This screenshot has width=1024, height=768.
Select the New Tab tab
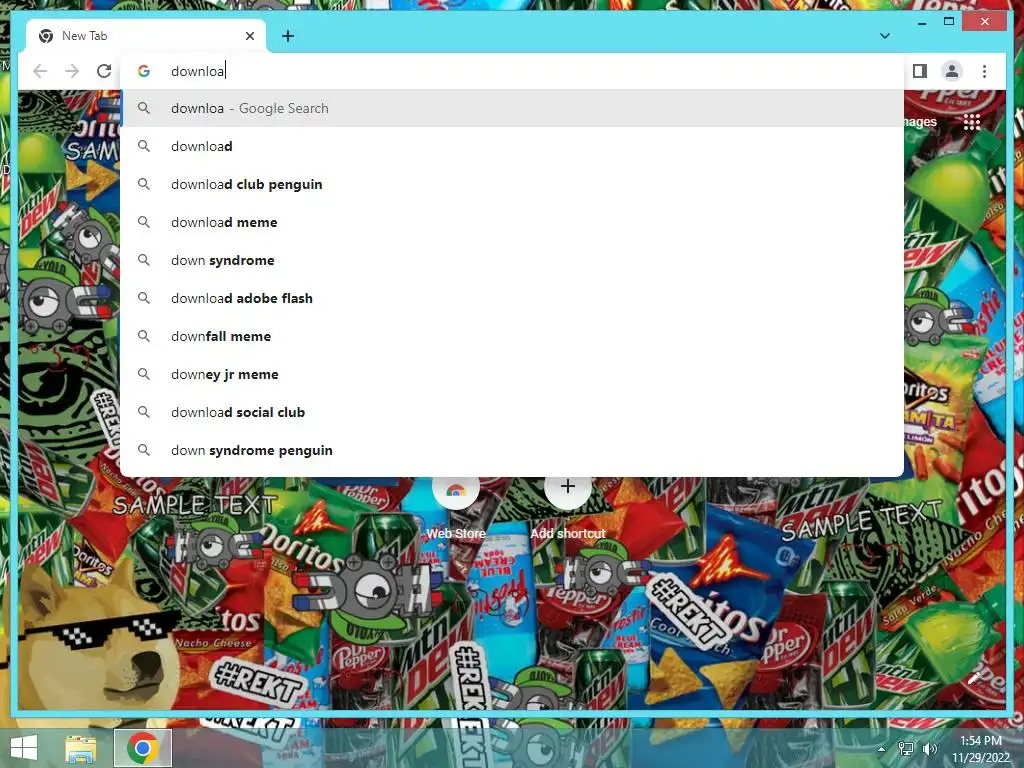point(146,36)
